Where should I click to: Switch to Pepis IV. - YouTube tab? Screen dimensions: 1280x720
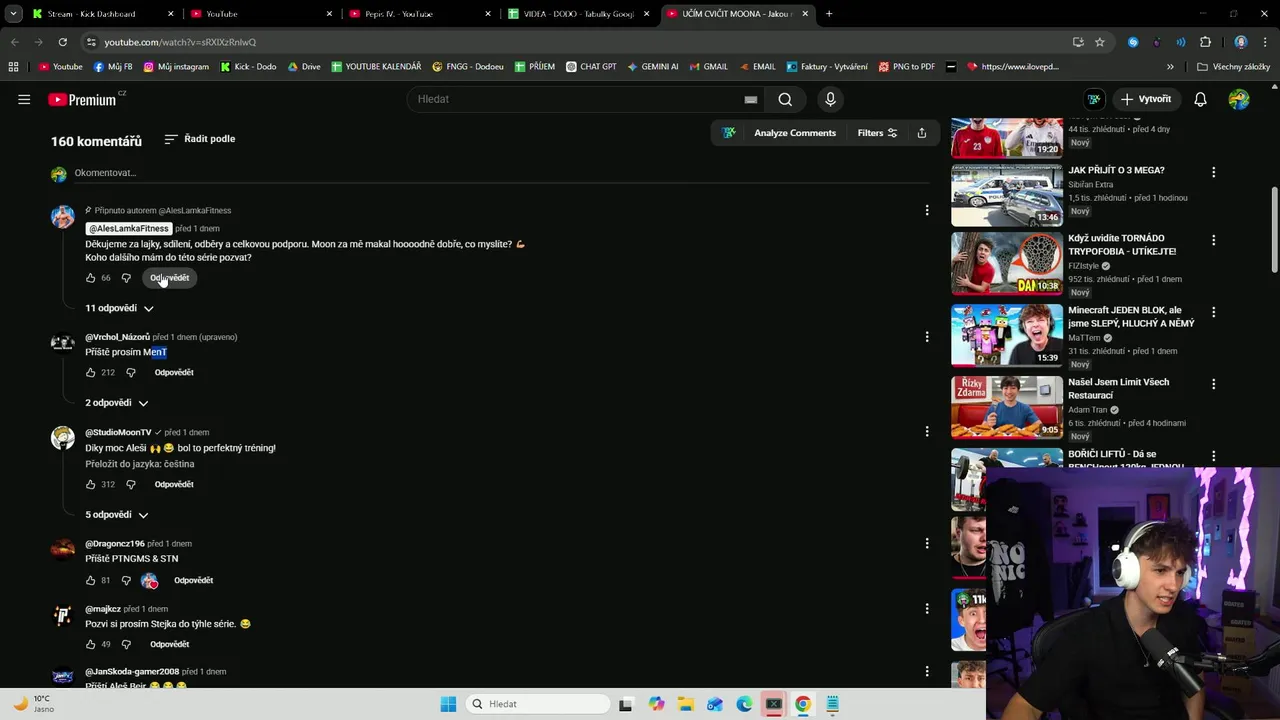[419, 14]
